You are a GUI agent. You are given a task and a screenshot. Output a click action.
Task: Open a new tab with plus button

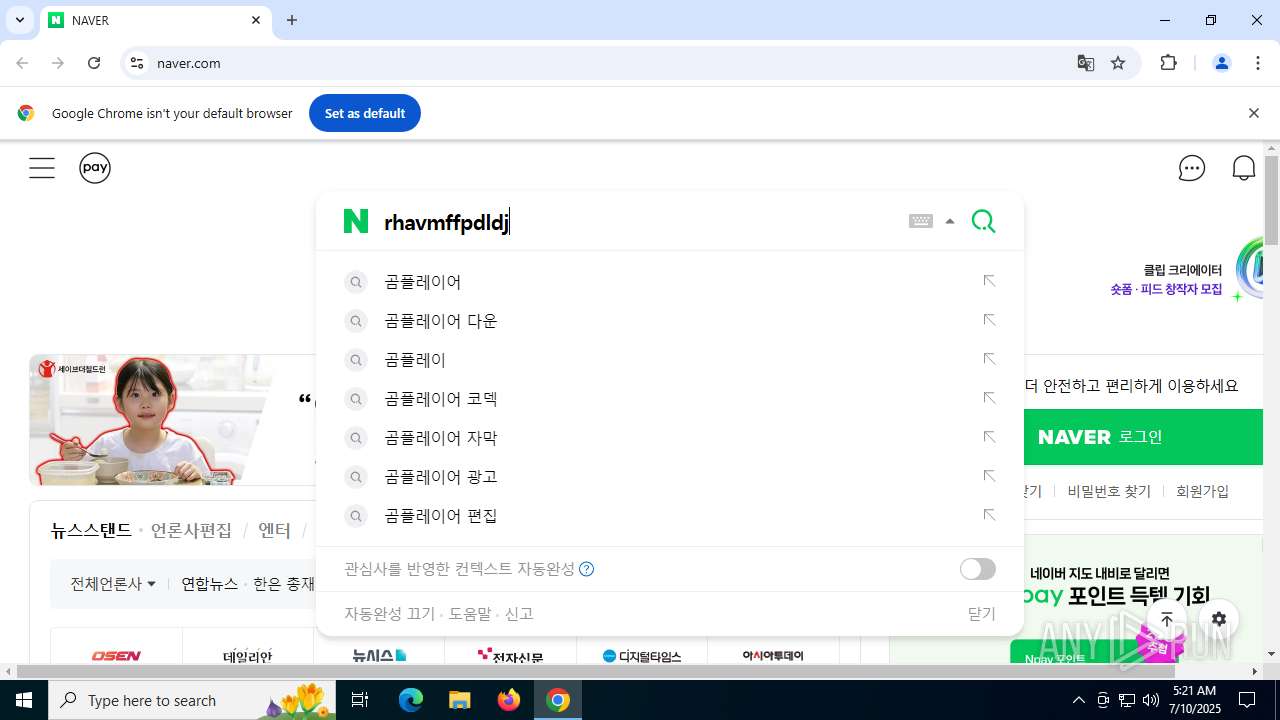coord(292,20)
